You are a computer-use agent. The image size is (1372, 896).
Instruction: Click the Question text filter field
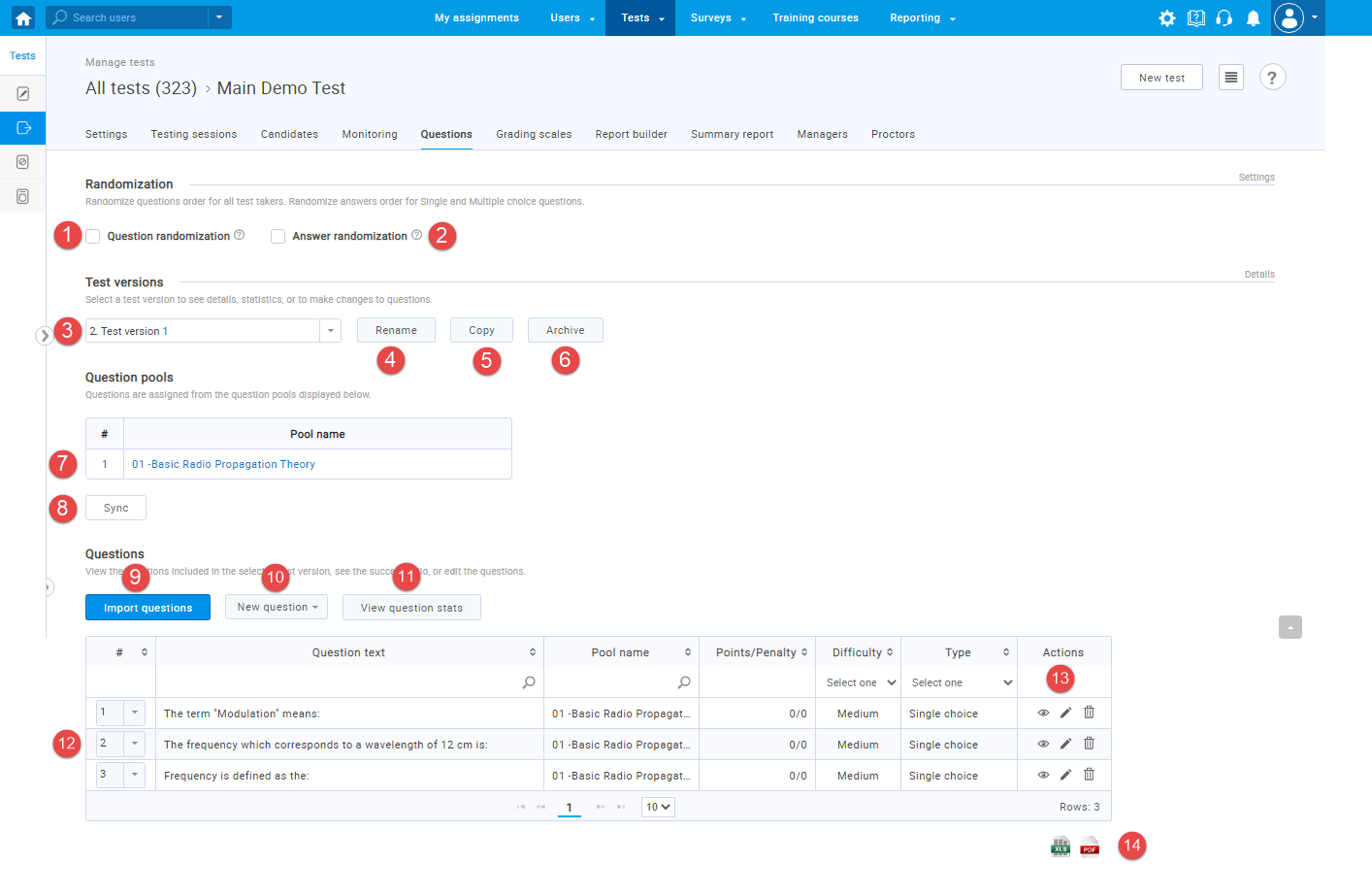point(340,682)
